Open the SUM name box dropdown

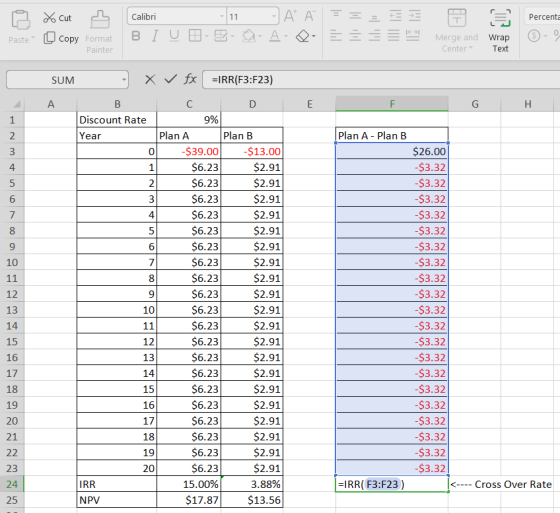click(x=124, y=80)
